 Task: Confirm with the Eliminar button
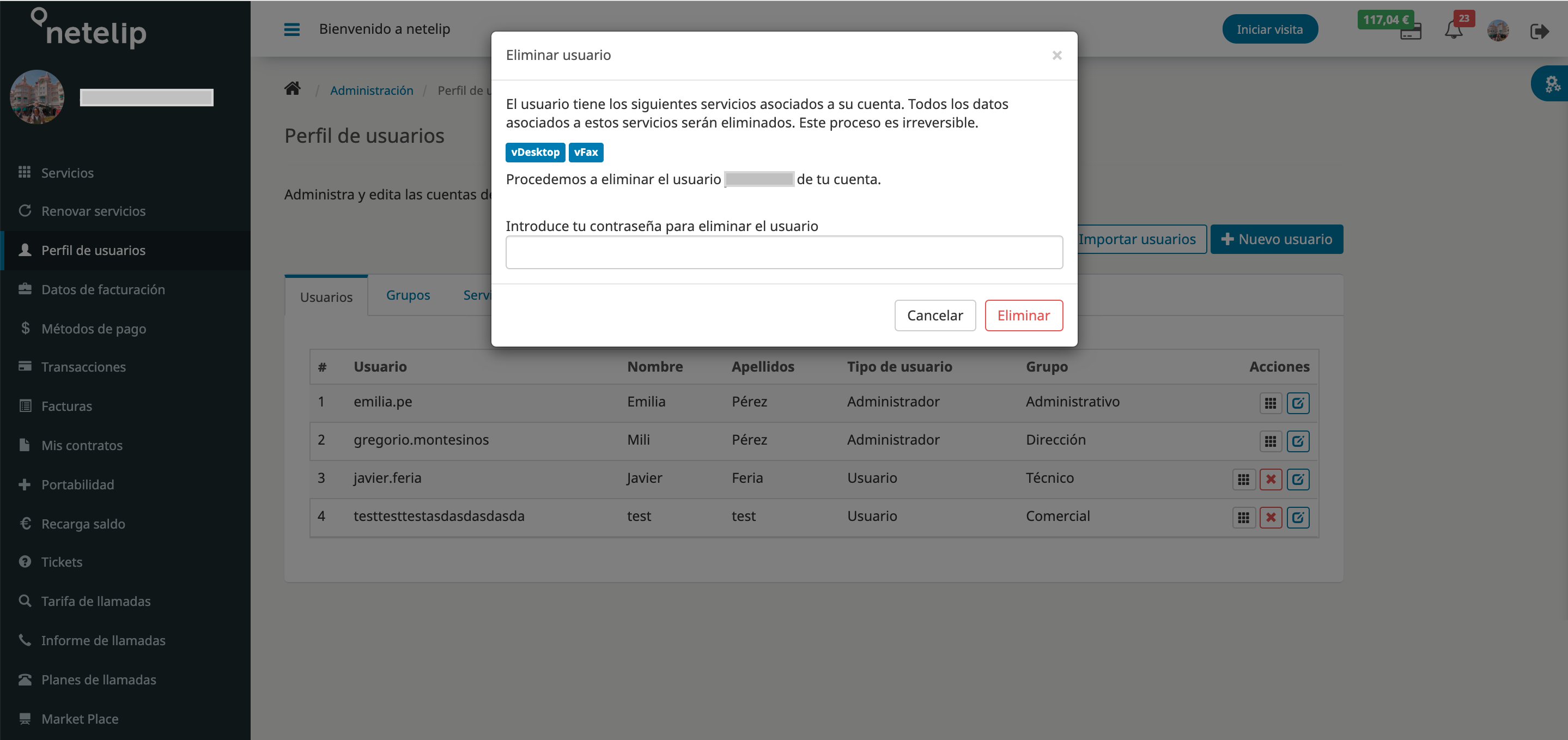pos(1023,316)
